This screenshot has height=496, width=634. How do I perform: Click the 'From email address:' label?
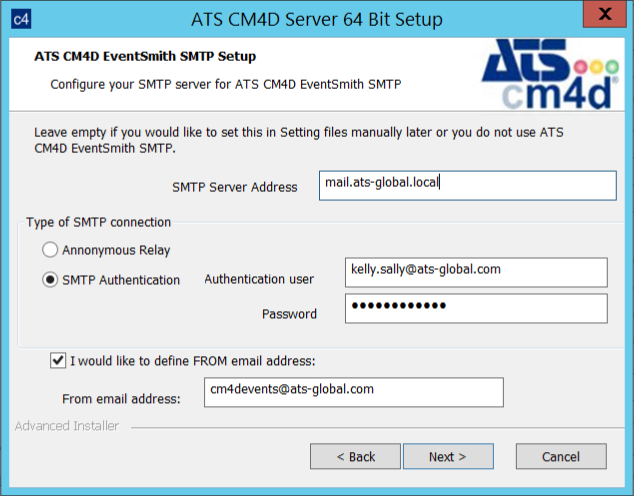click(121, 399)
